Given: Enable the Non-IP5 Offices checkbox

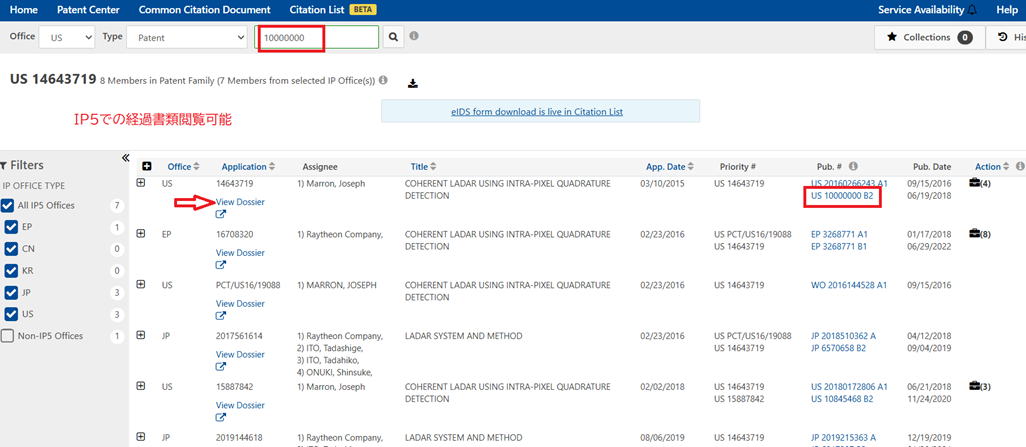Looking at the screenshot, I should 8,336.
